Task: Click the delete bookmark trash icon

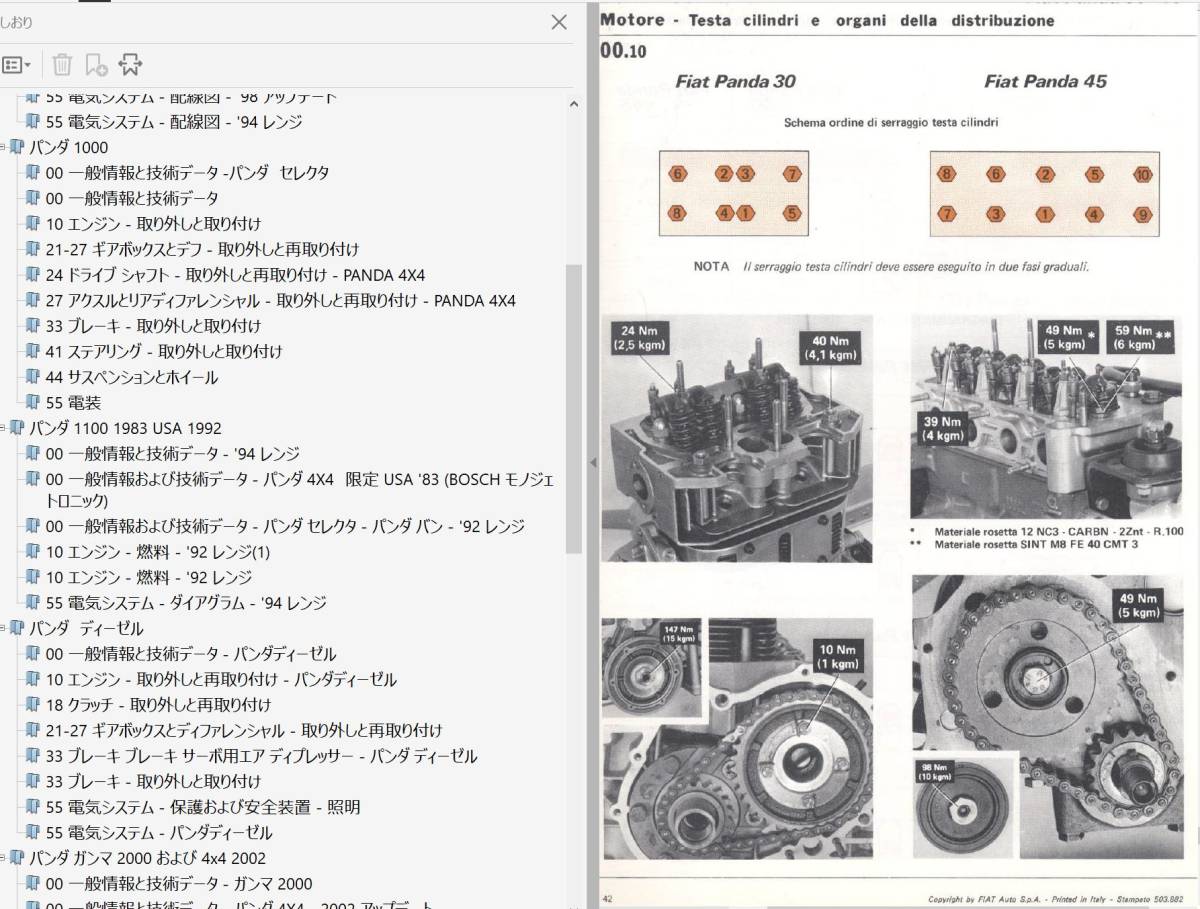Action: point(62,65)
